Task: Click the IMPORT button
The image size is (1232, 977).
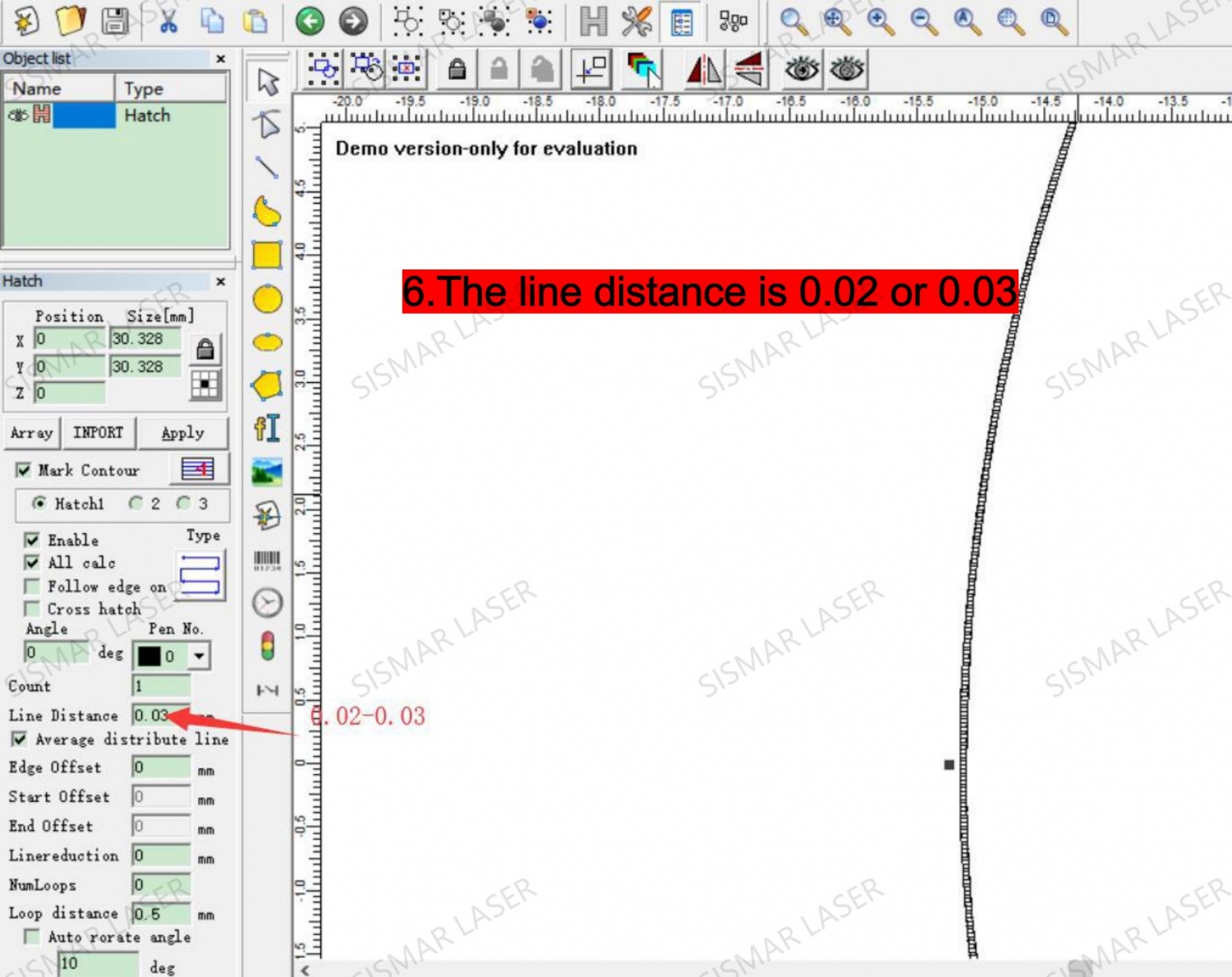Action: click(98, 433)
